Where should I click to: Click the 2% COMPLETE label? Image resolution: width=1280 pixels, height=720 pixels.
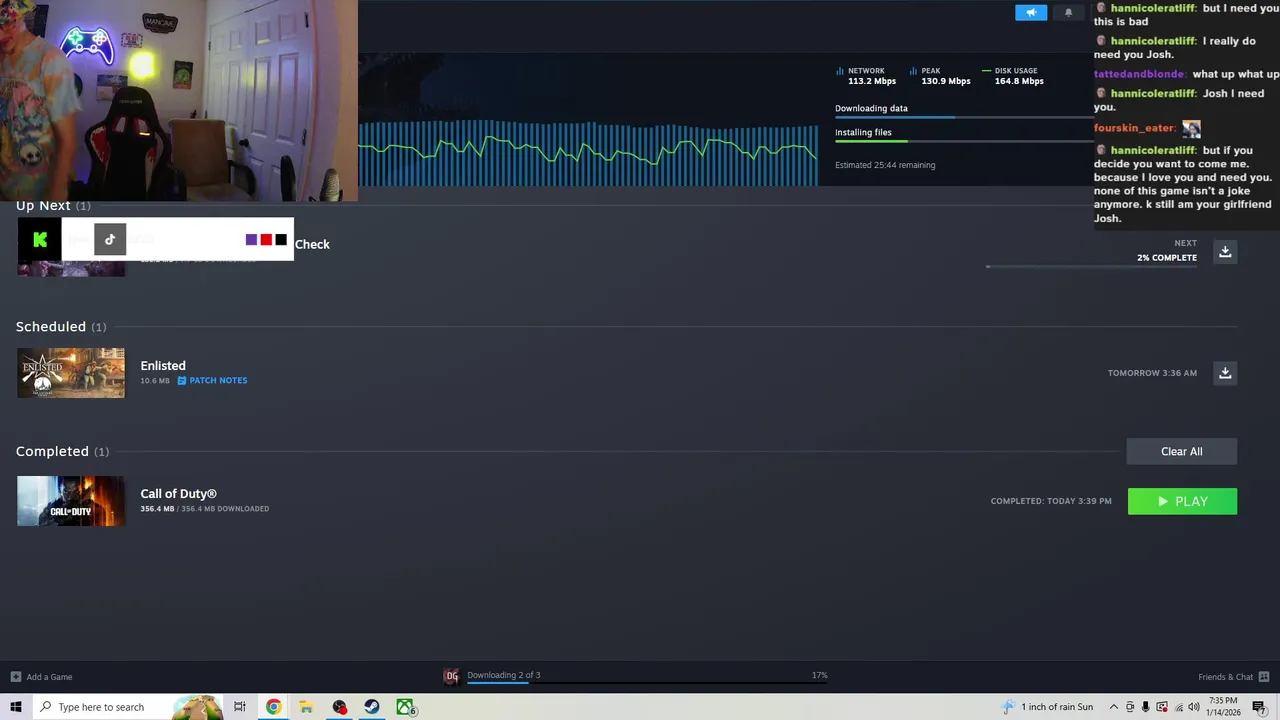point(1167,258)
